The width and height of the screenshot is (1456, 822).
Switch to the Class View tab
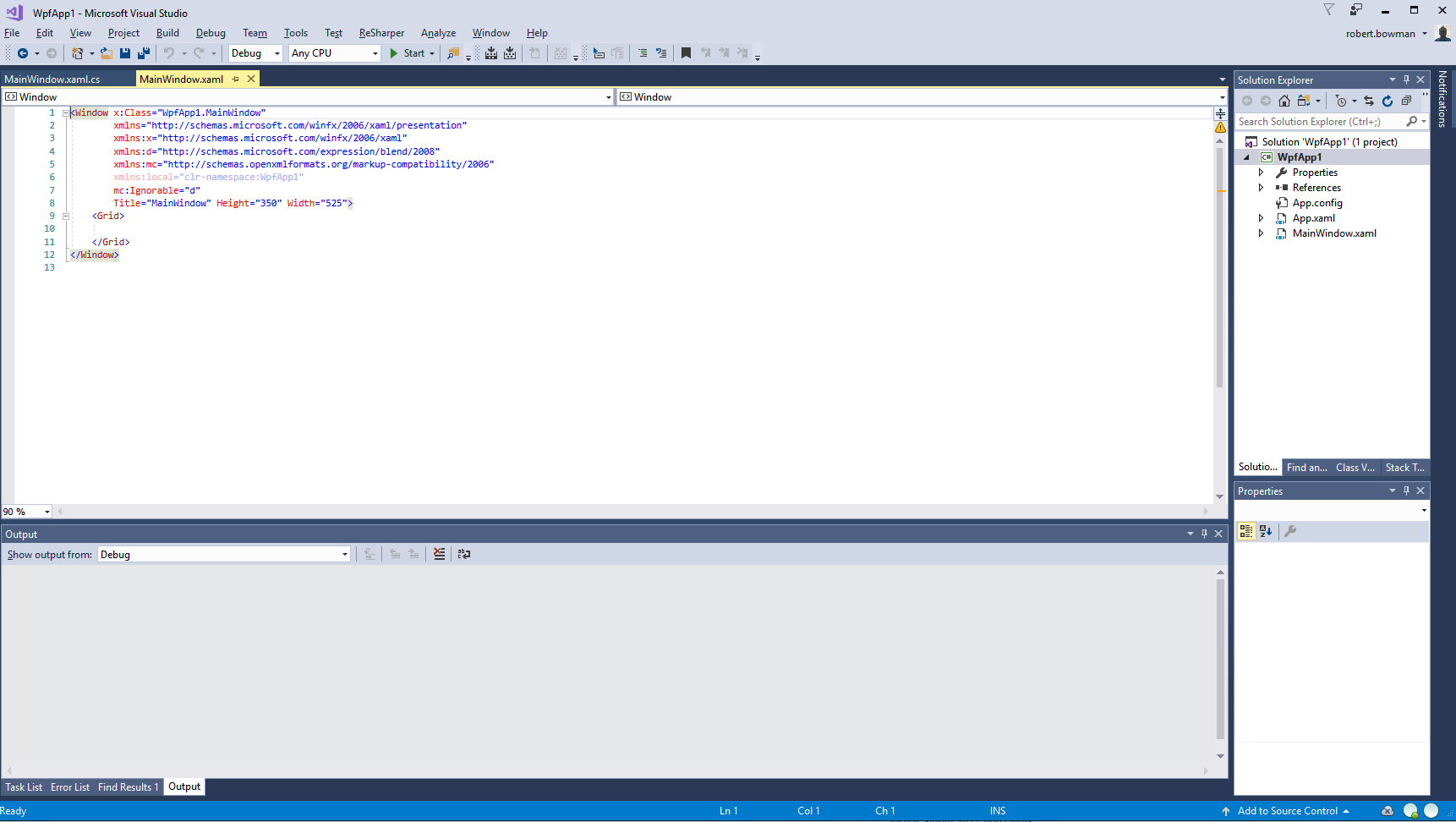coord(1355,468)
